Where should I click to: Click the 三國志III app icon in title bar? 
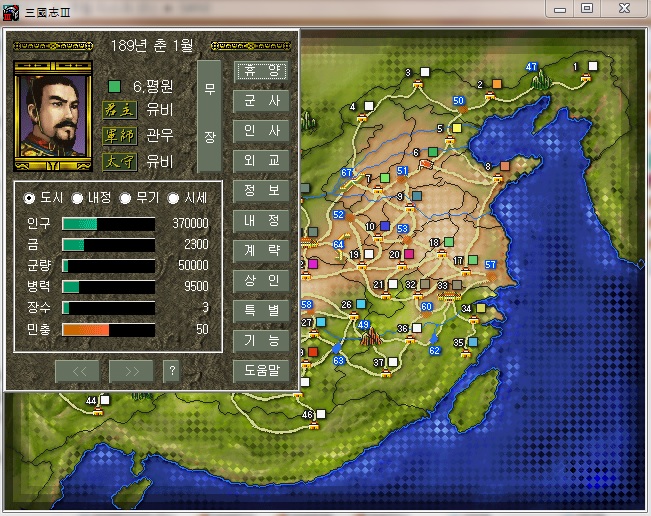point(11,12)
